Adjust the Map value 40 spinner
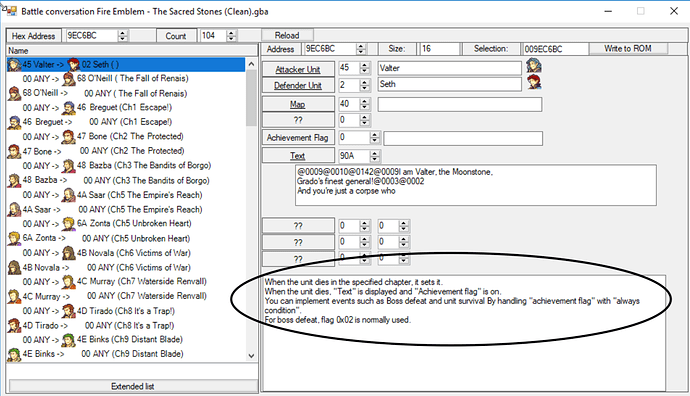This screenshot has width=690, height=396. (x=364, y=104)
